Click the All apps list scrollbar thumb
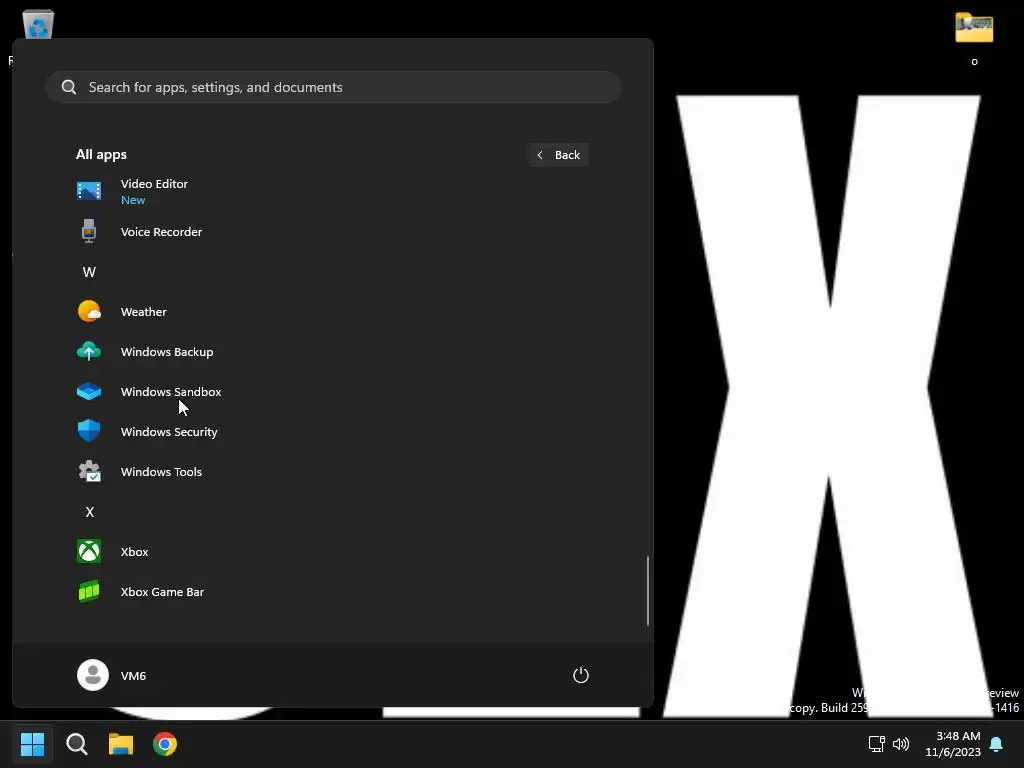Image resolution: width=1024 pixels, height=768 pixels. pyautogui.click(x=647, y=591)
